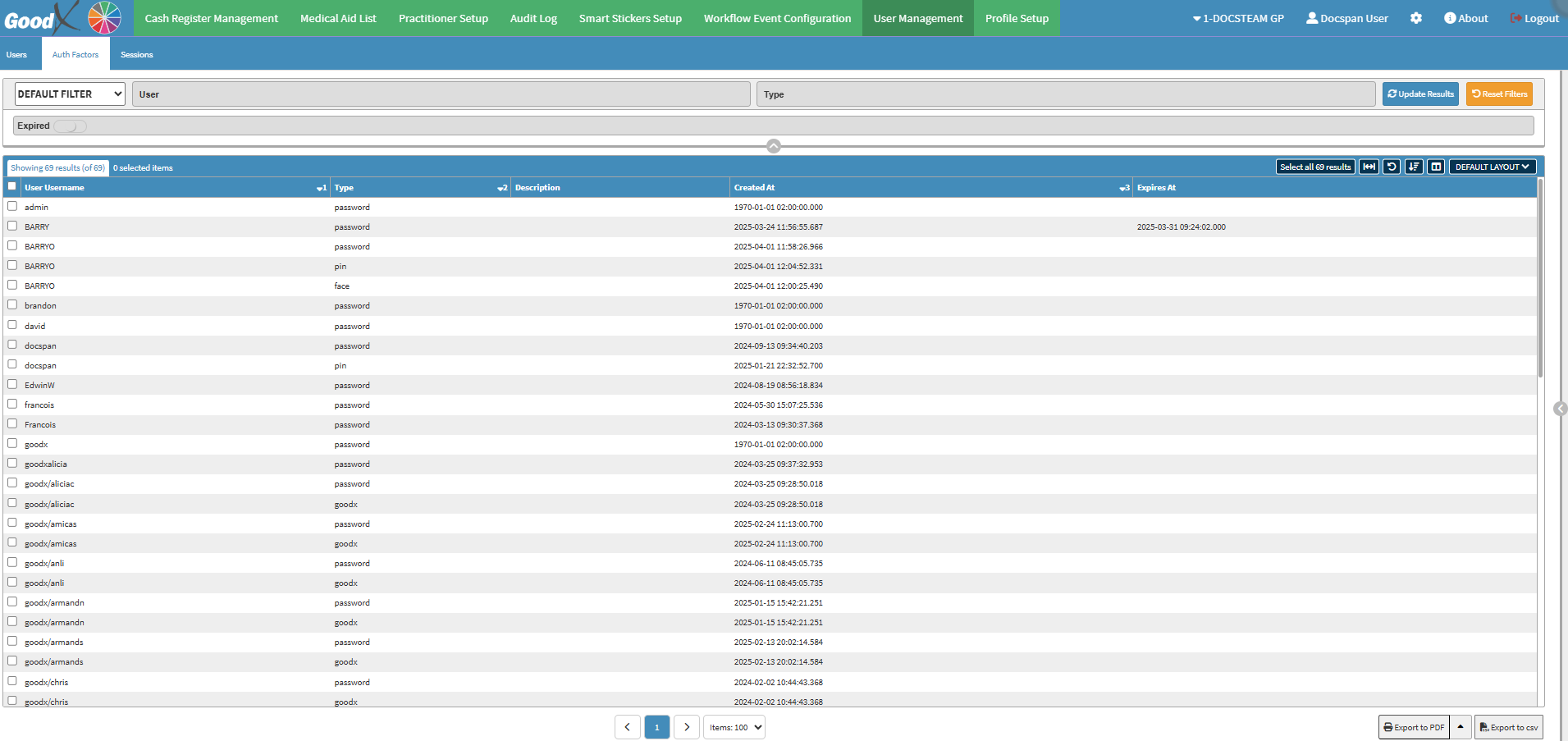Image resolution: width=1568 pixels, height=741 pixels.
Task: Switch to the Users tab
Action: click(16, 54)
